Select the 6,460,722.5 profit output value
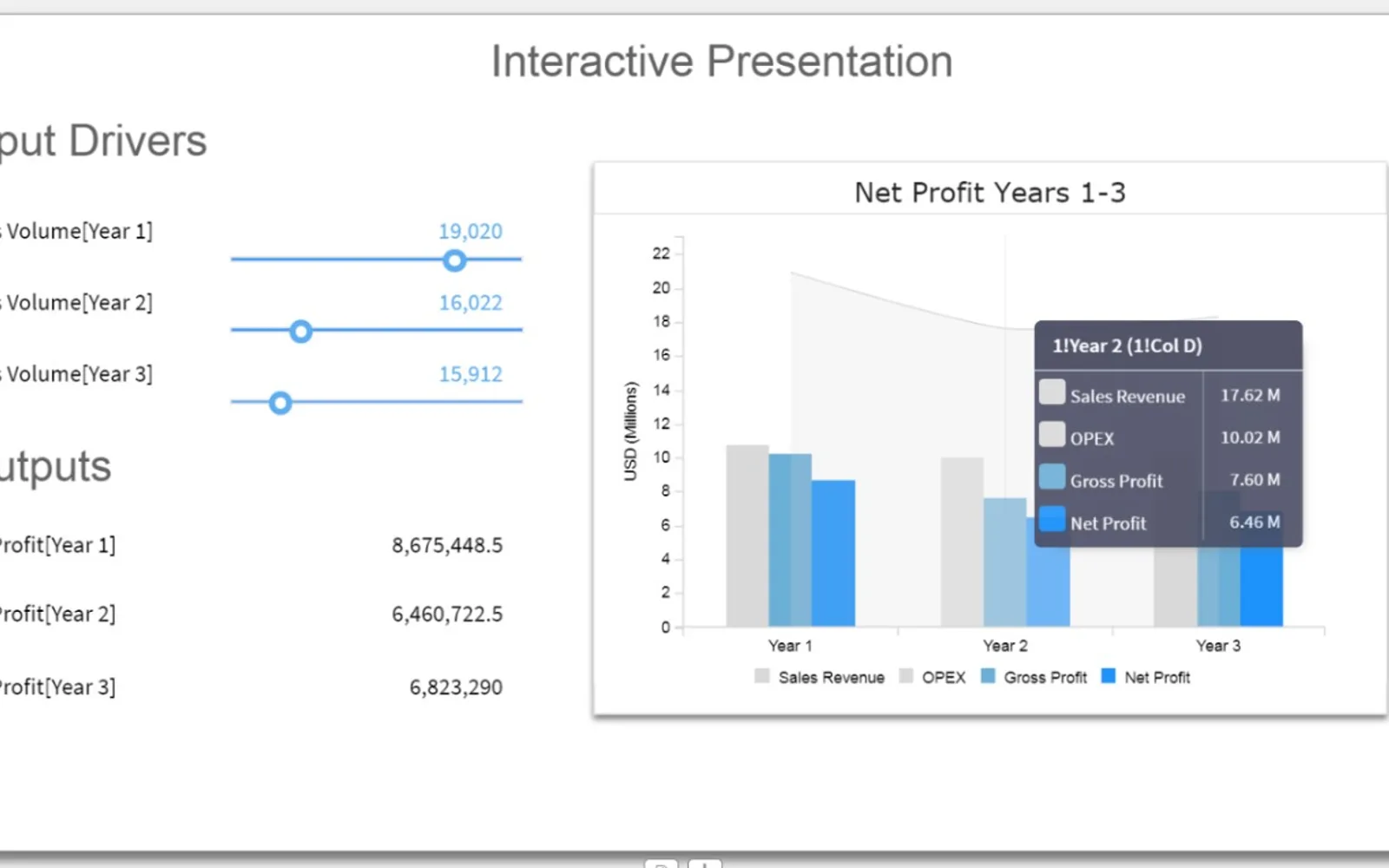 447,615
